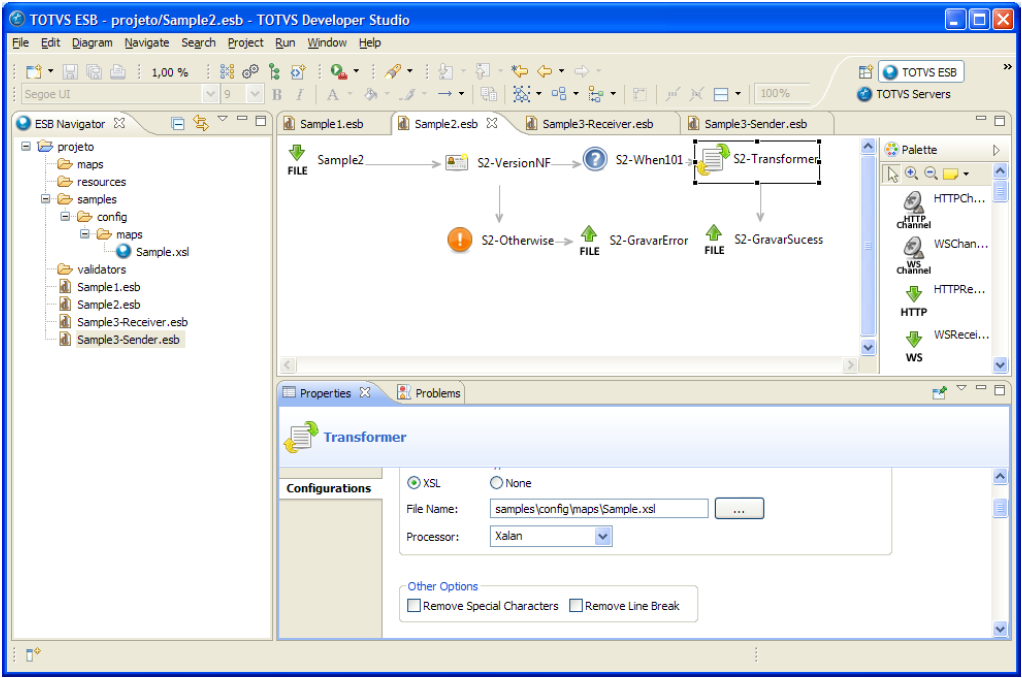Select the XSL radio button

pos(413,483)
